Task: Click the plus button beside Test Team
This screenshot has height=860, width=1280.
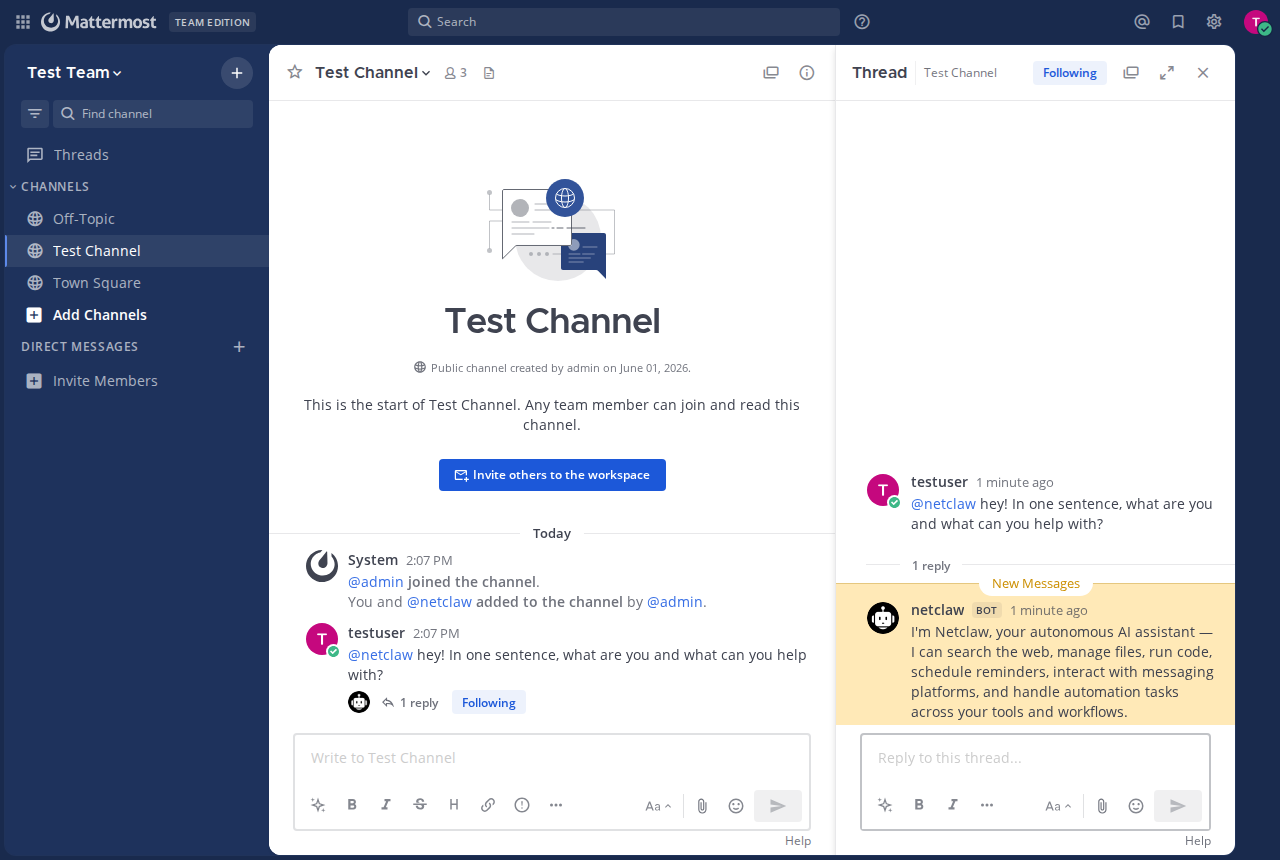Action: [237, 73]
